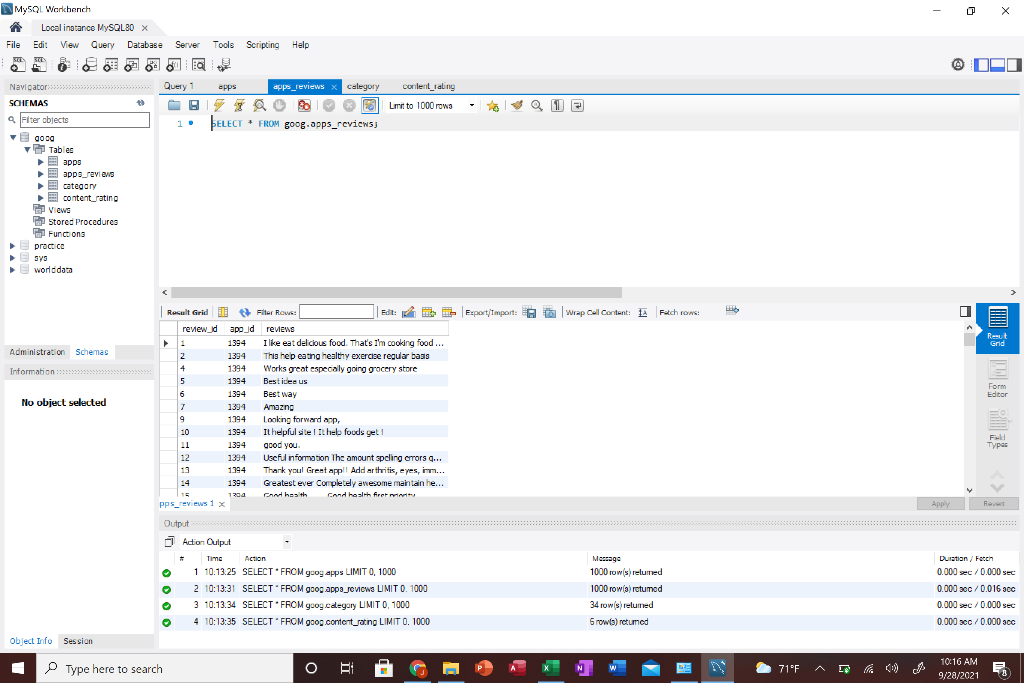1024x683 pixels.
Task: Click Filter Rows input field
Action: pyautogui.click(x=336, y=312)
